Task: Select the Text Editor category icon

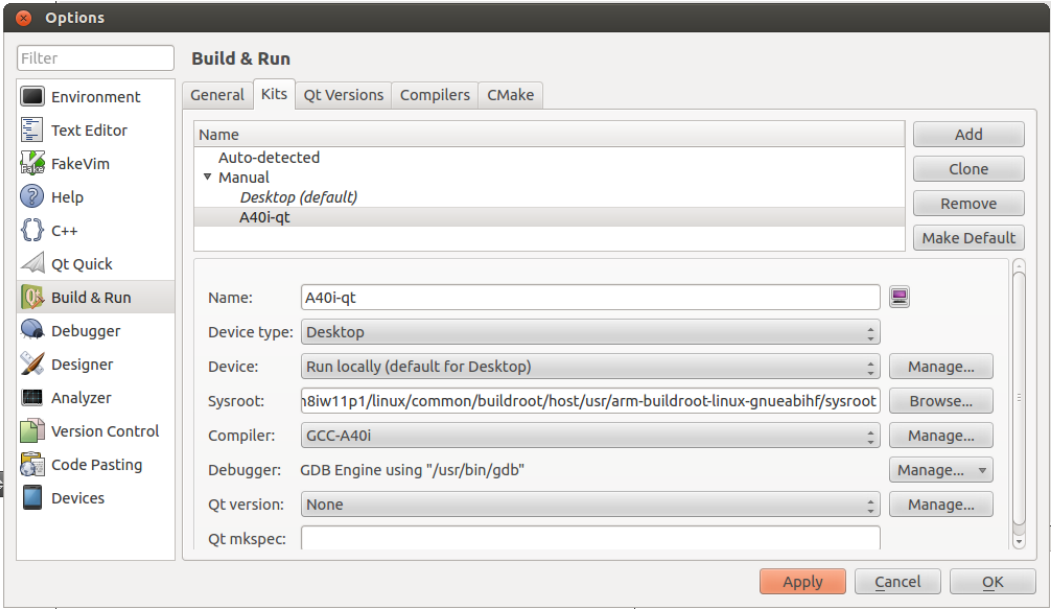Action: tap(33, 130)
